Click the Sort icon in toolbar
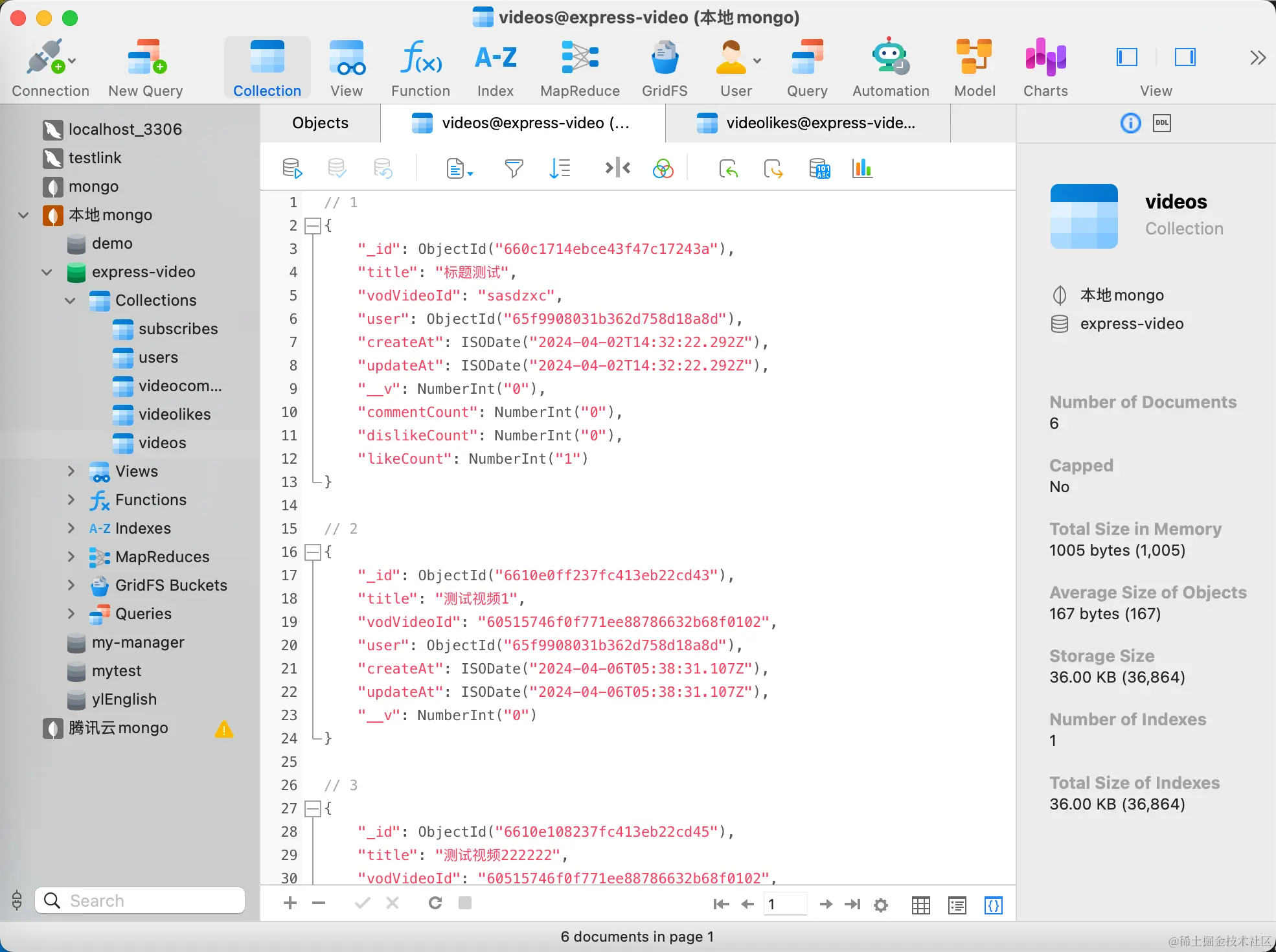Screen dimensions: 1276x952 [560, 169]
